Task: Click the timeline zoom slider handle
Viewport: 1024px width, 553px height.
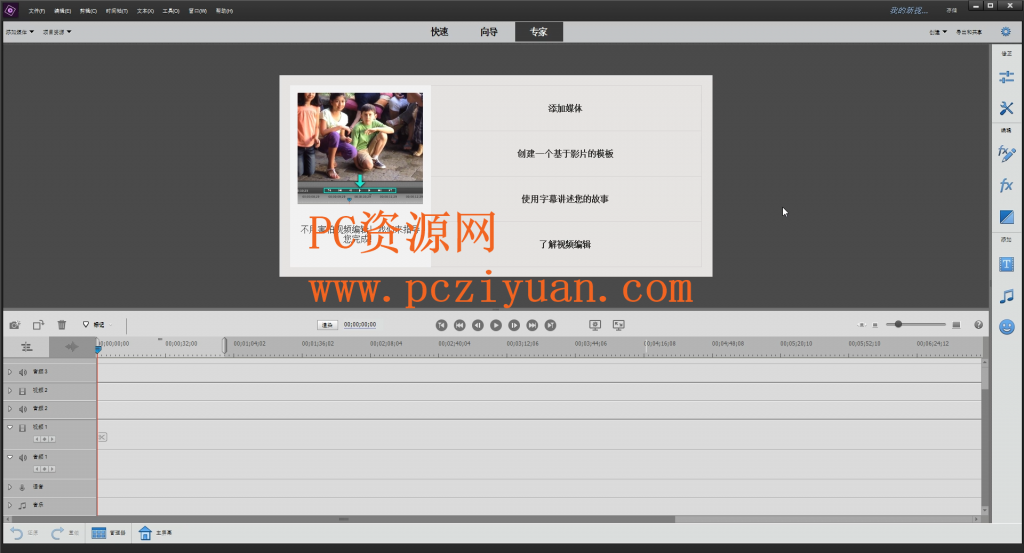Action: (899, 324)
